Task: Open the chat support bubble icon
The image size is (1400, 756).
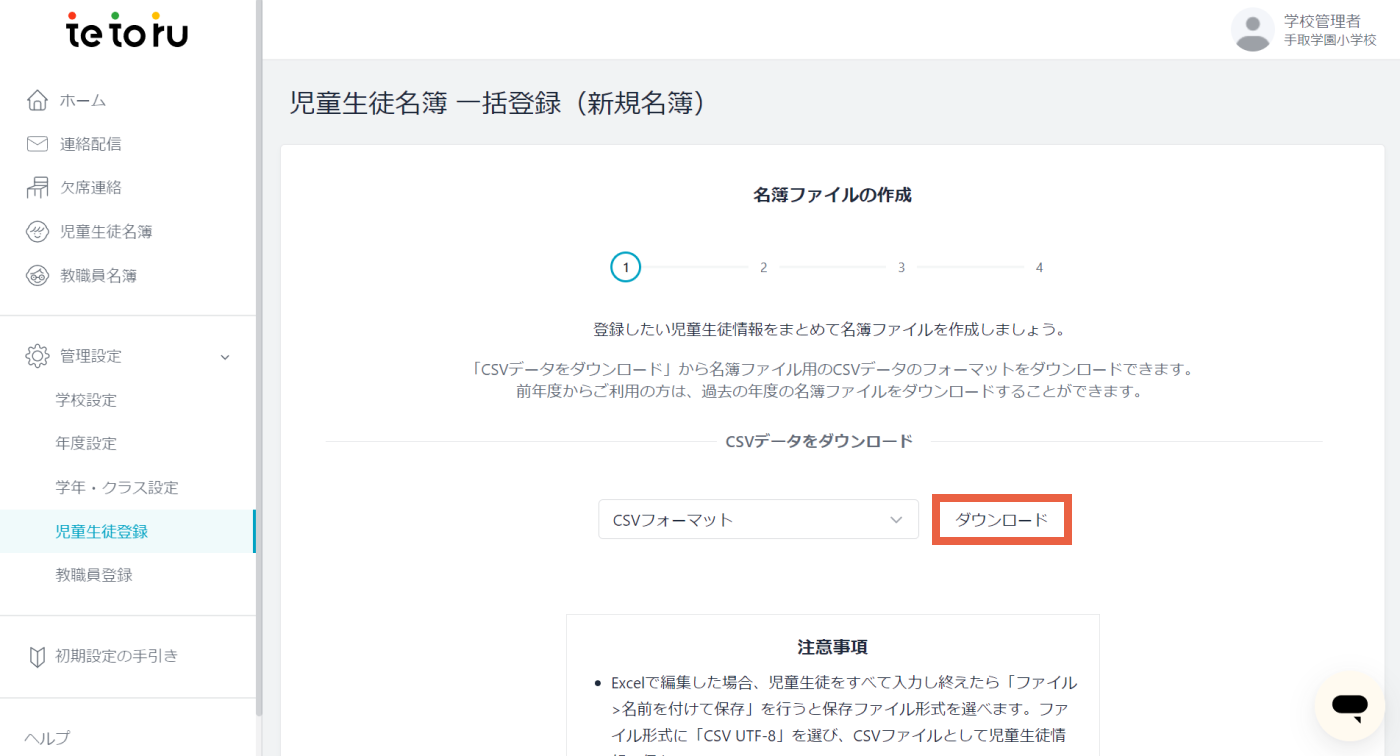Action: click(x=1349, y=706)
